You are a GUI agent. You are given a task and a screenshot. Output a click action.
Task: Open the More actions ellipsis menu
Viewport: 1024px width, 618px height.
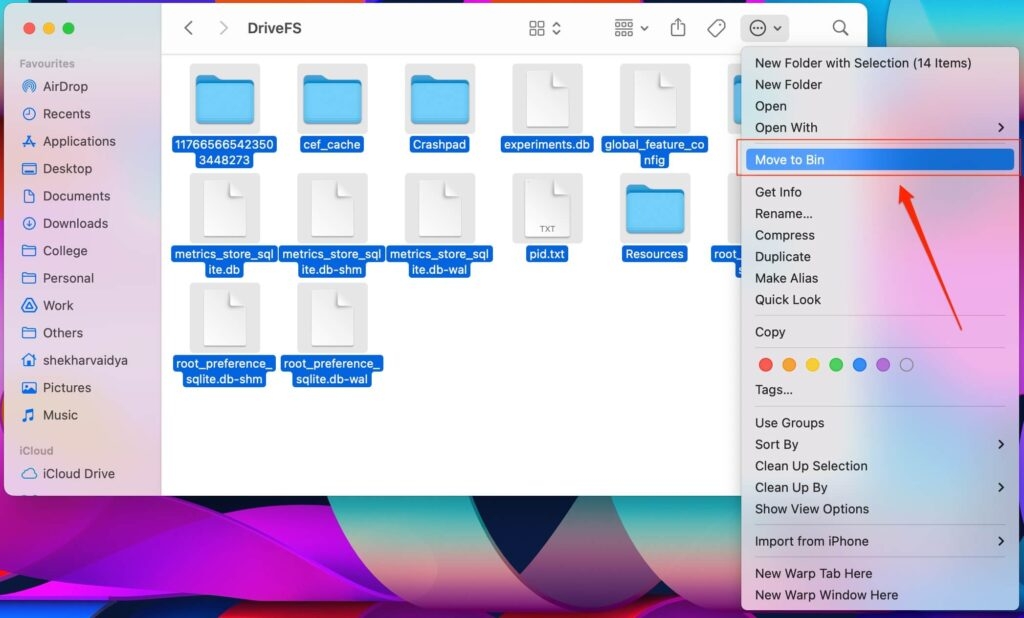tap(765, 28)
